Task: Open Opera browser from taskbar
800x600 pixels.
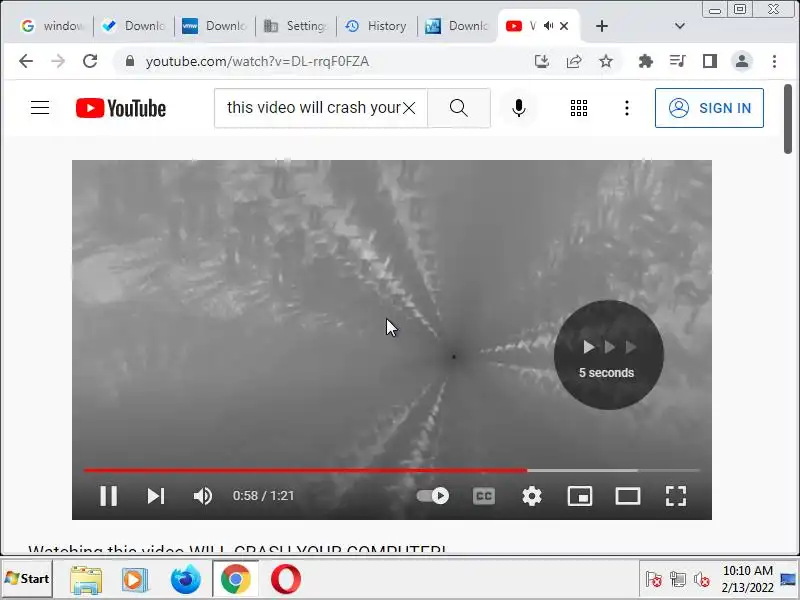Action: coord(286,579)
